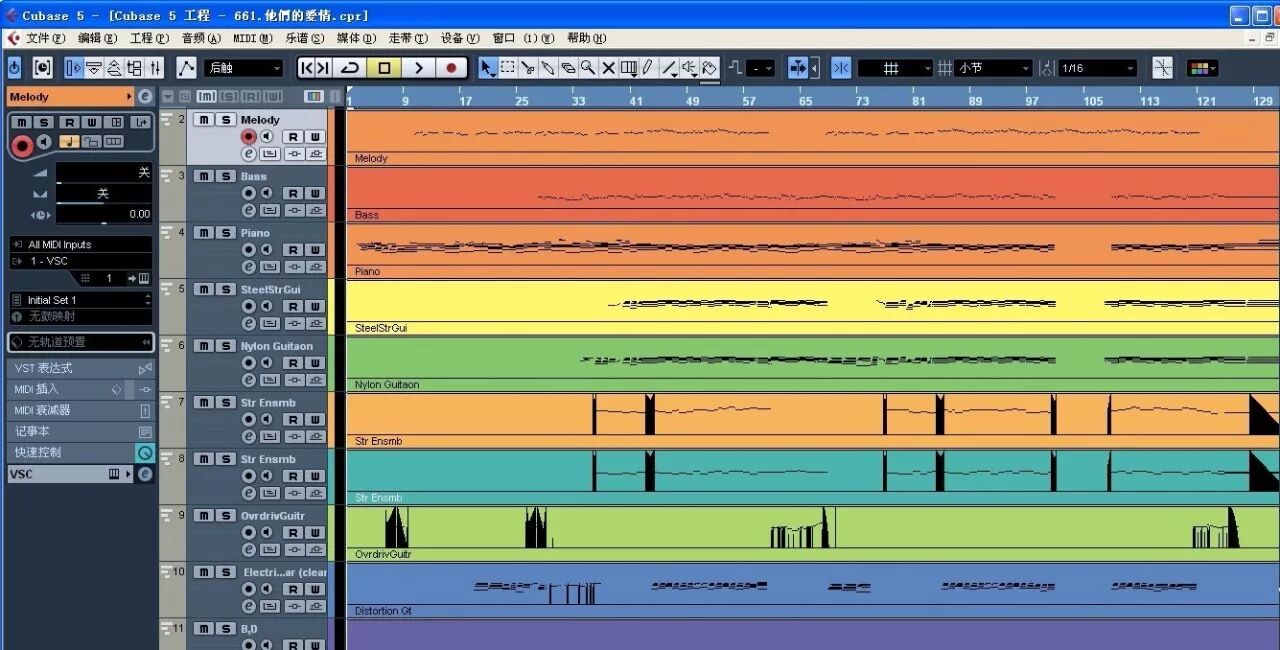Open the 1 - VSC output dropdown

pyautogui.click(x=82, y=261)
